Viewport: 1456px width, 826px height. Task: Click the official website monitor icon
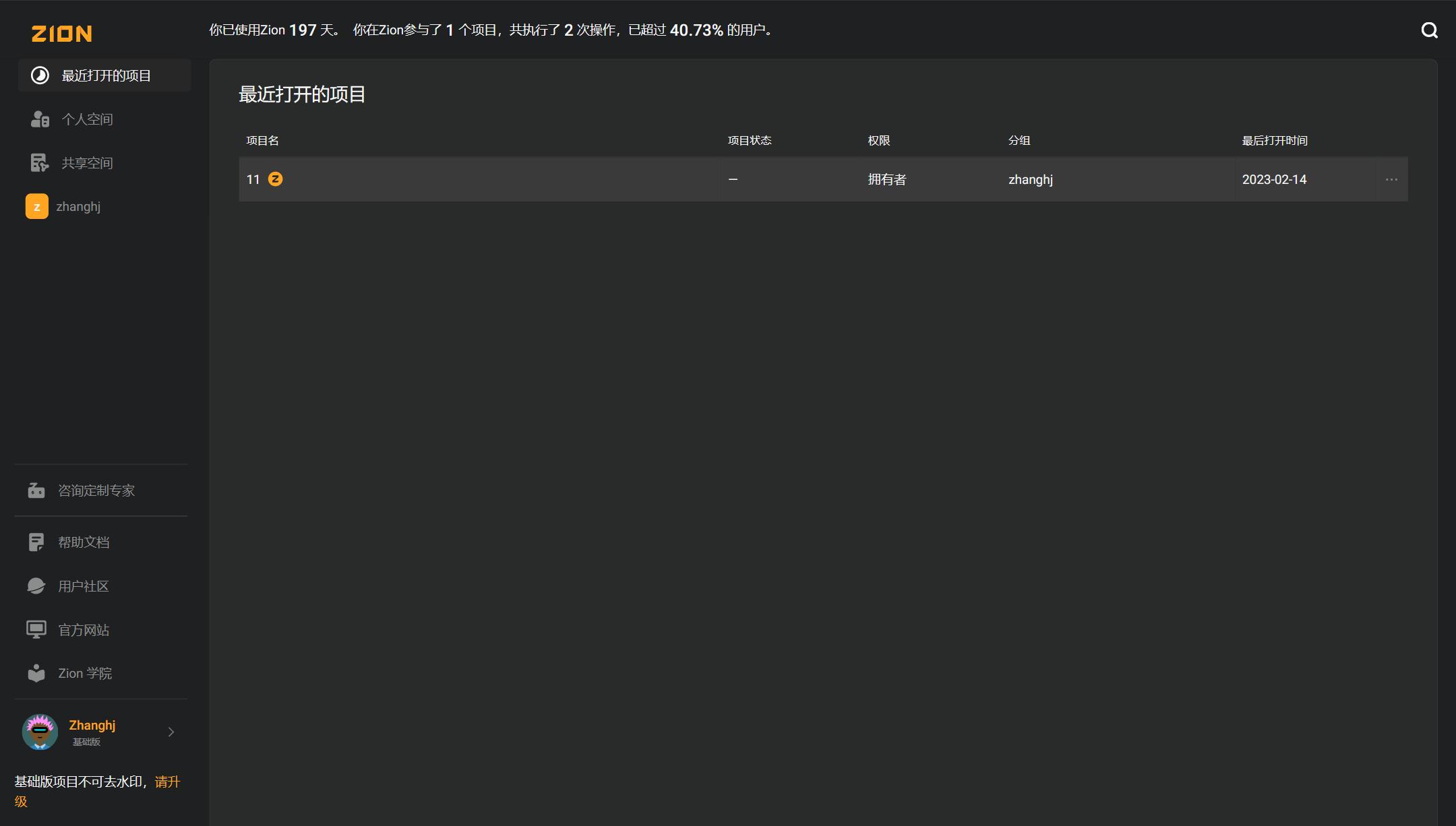[x=36, y=630]
